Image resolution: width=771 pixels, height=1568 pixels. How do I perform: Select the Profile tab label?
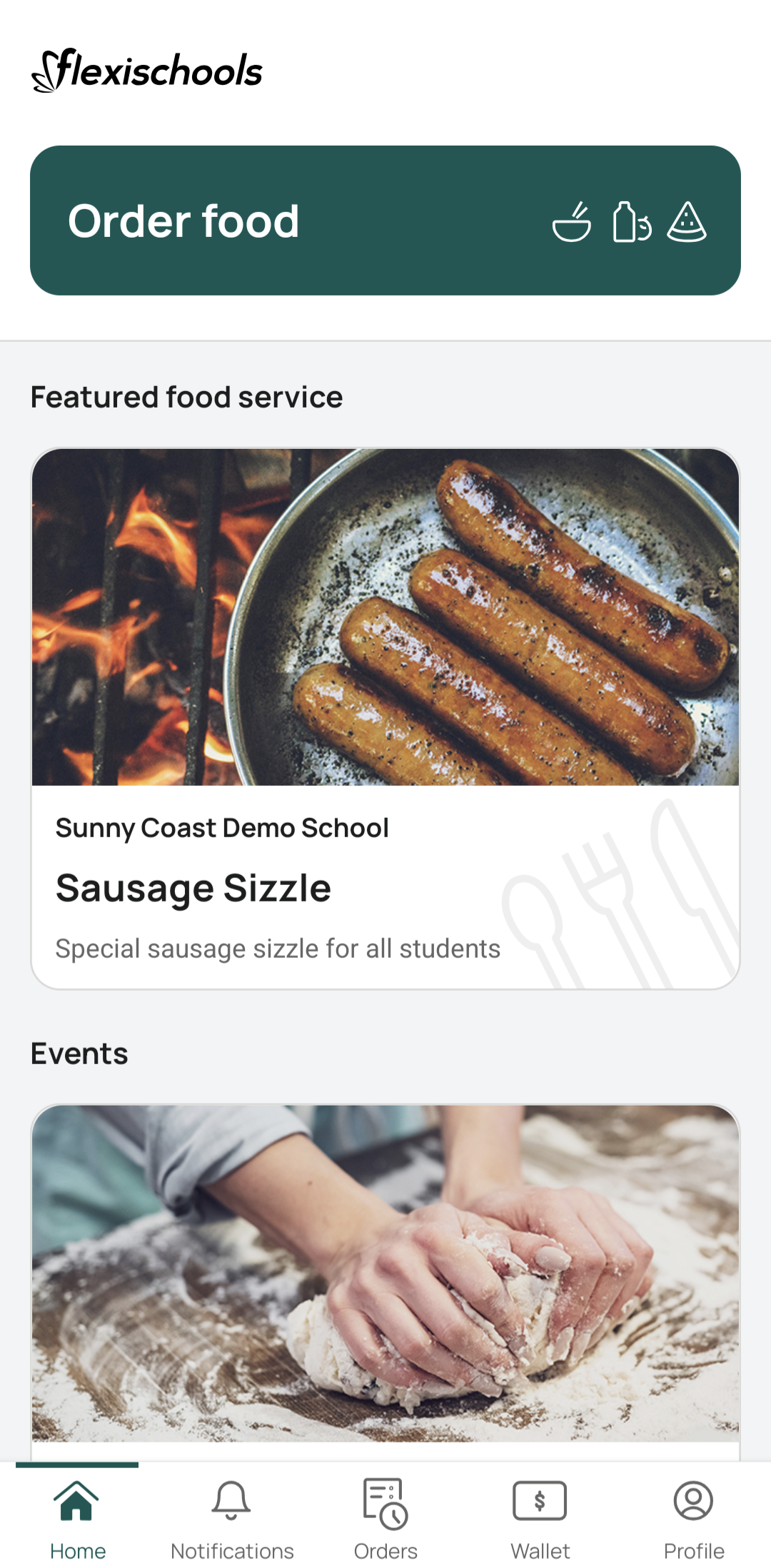pos(693,1551)
